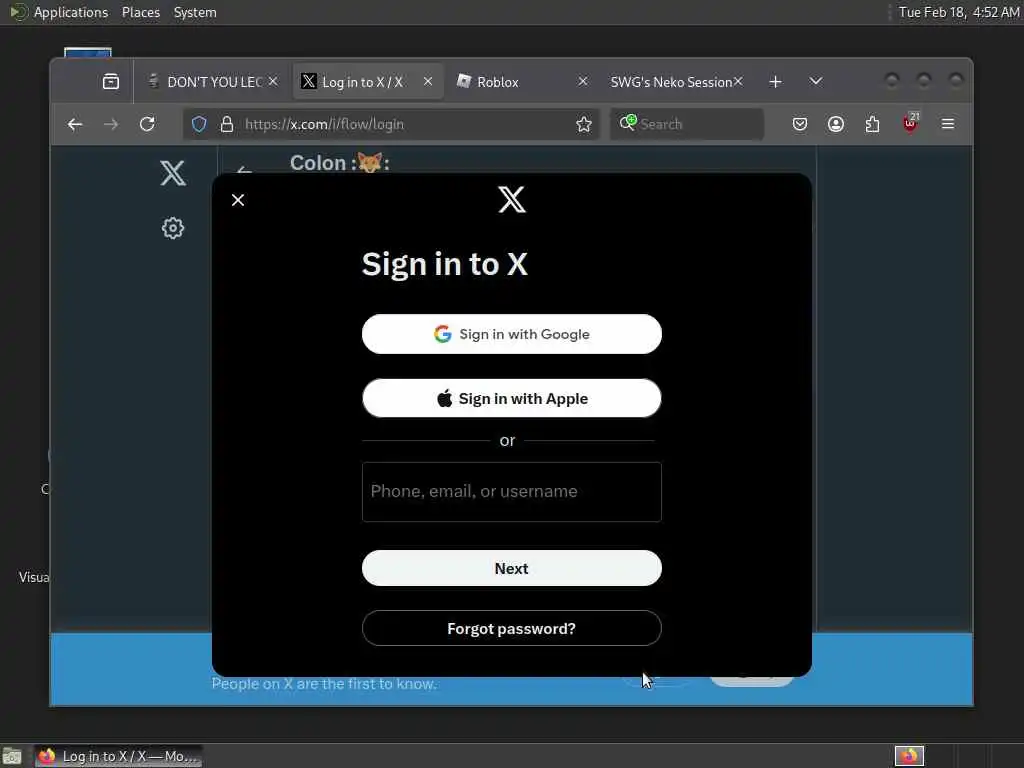Viewport: 1024px width, 768px height.
Task: Open the search engine magnifier icon
Action: [x=628, y=123]
